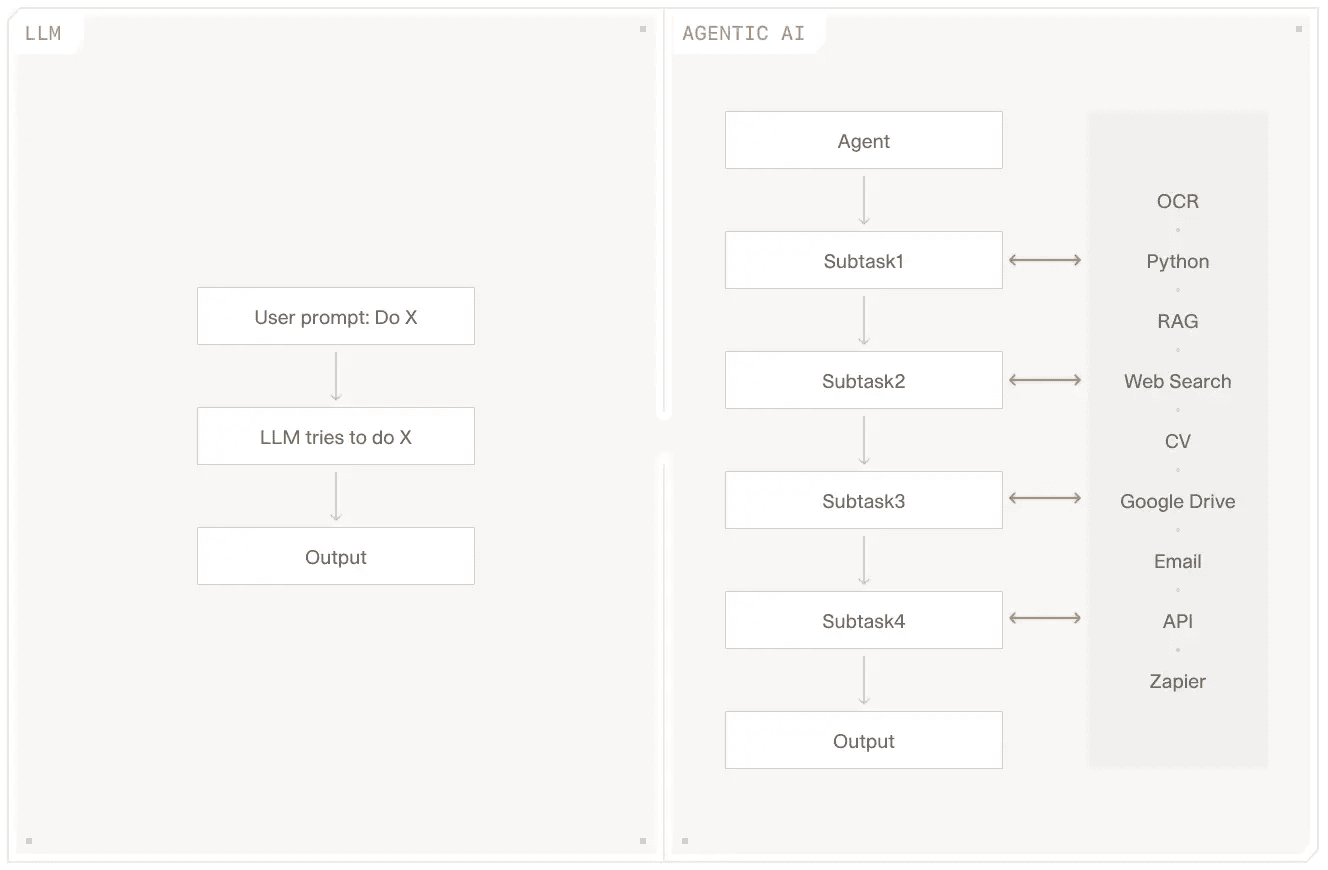The height and width of the screenshot is (870, 1328).
Task: Select the Subtask2 box
Action: (864, 381)
